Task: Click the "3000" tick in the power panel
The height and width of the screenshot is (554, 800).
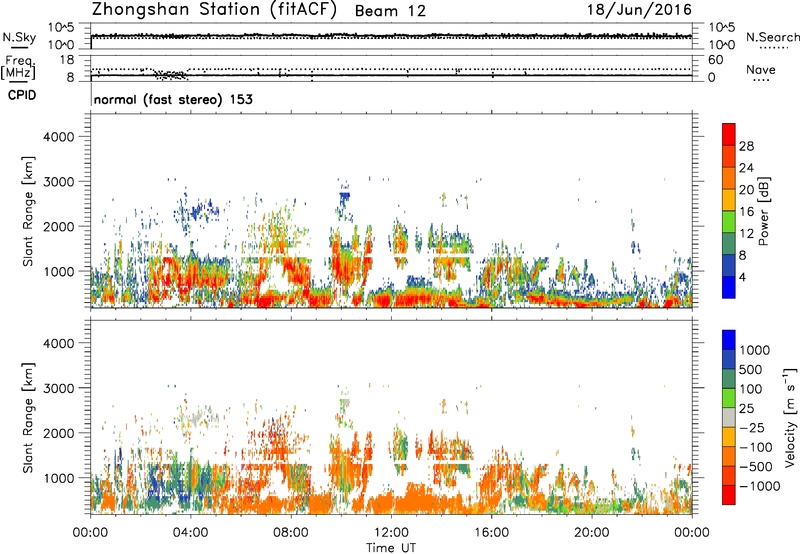Action: click(x=58, y=182)
